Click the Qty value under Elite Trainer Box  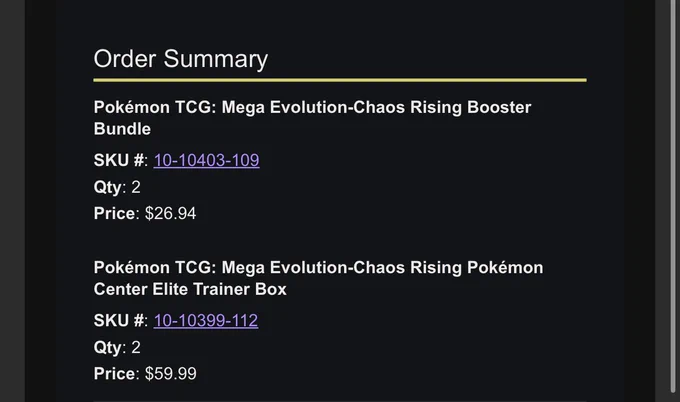tap(136, 347)
